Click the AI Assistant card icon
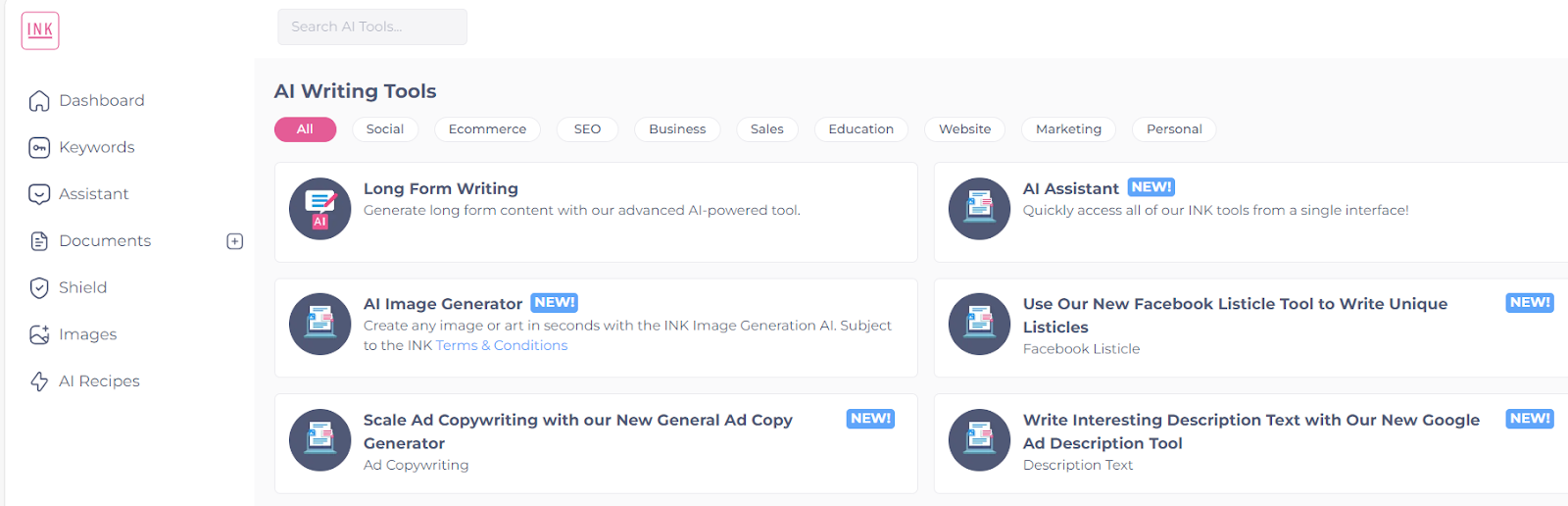Viewport: 1568px width, 506px height. tap(980, 209)
